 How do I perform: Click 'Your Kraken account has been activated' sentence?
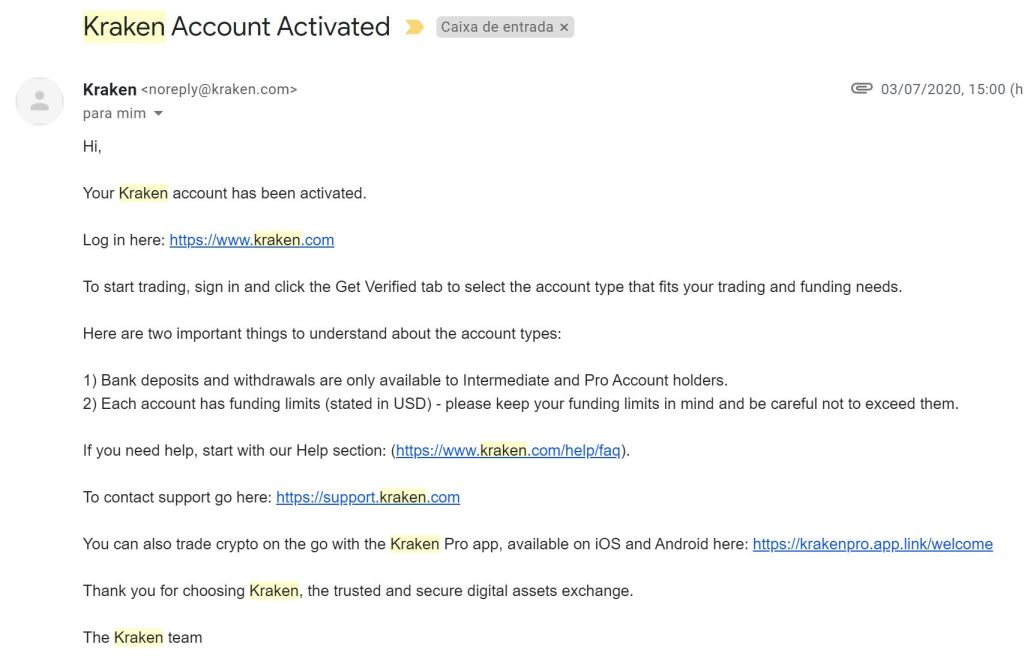pyautogui.click(x=224, y=193)
